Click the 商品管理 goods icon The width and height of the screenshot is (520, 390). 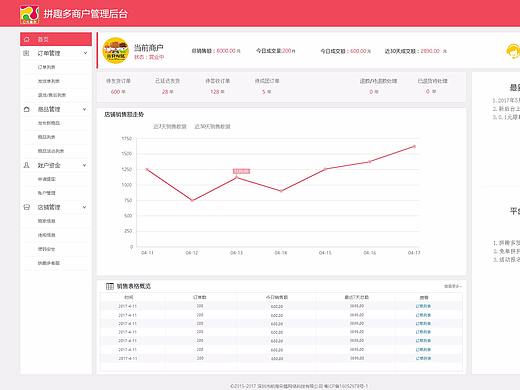coord(27,109)
